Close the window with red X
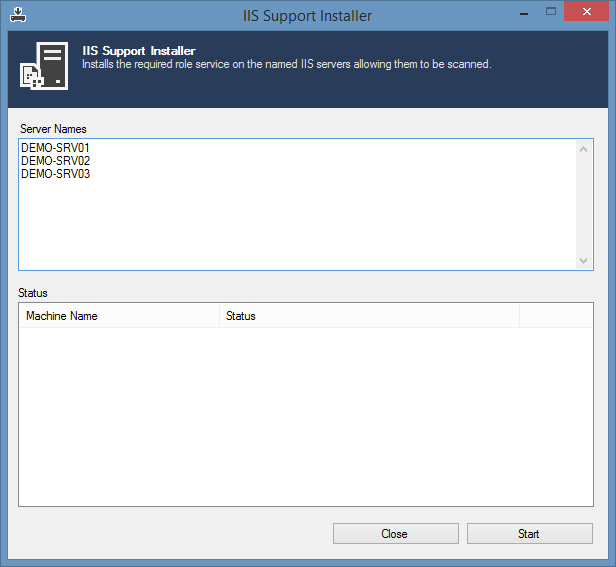The width and height of the screenshot is (616, 567). pos(587,11)
